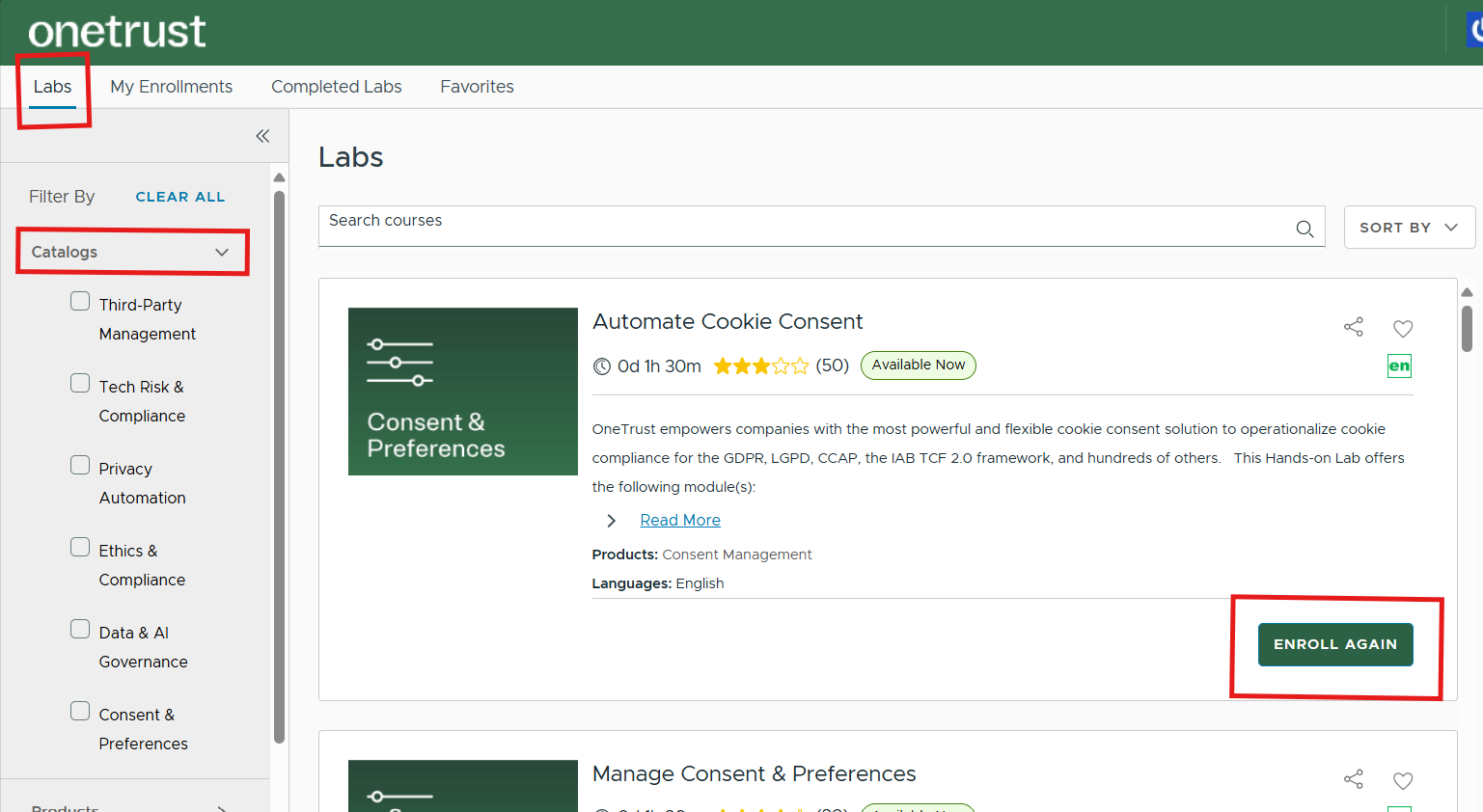Check the Ethics & Compliance filter
The image size is (1483, 812).
80,548
